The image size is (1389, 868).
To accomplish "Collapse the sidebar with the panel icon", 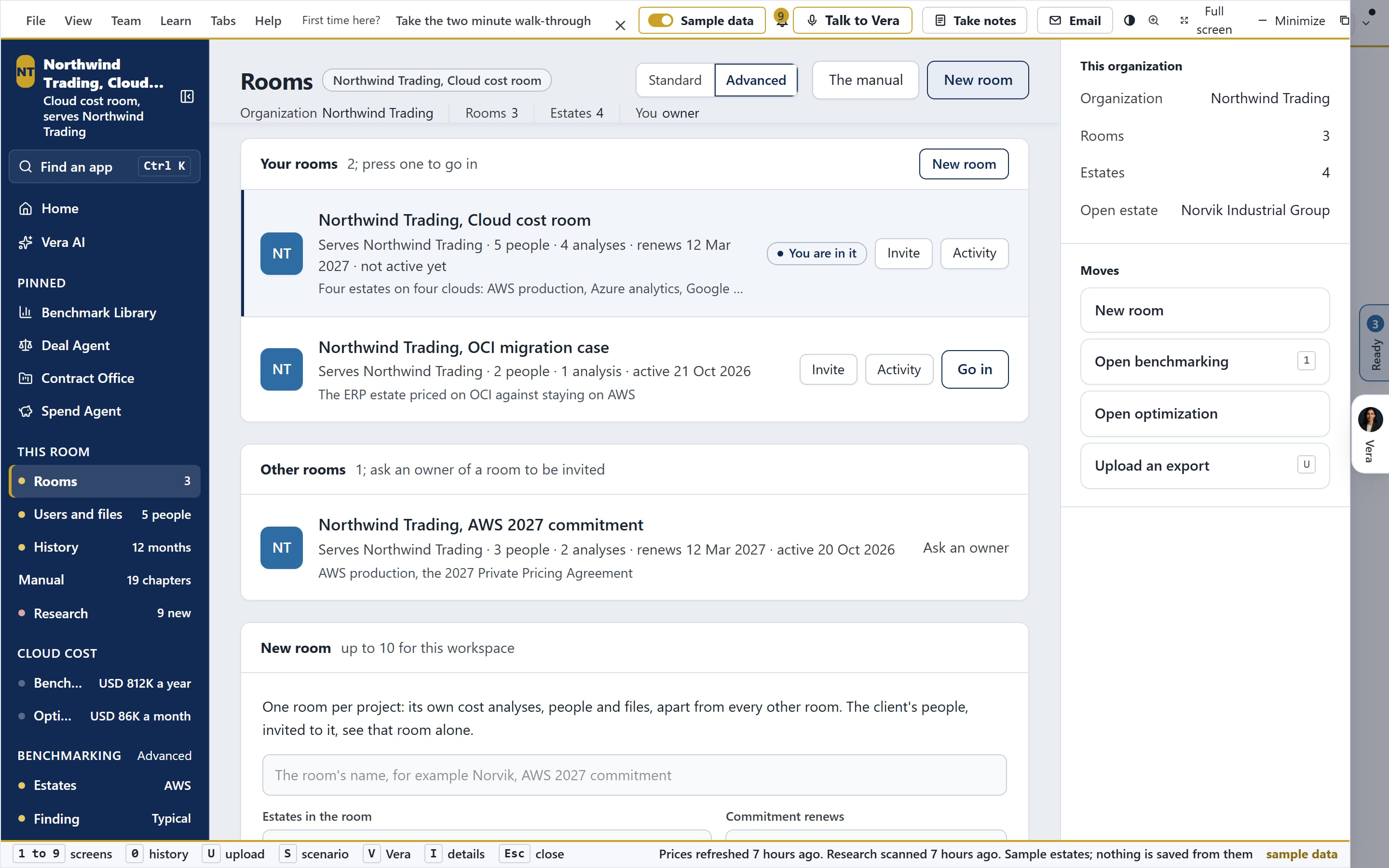I will click(x=187, y=96).
